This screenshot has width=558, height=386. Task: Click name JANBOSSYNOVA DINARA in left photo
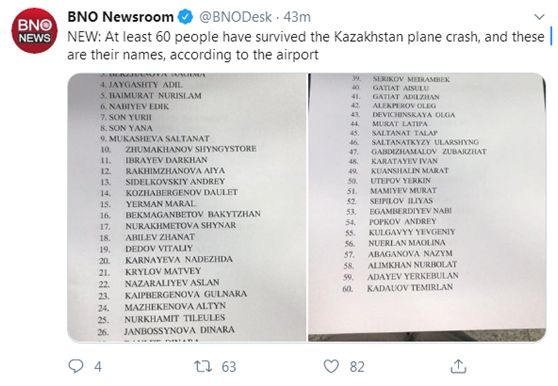[179, 331]
